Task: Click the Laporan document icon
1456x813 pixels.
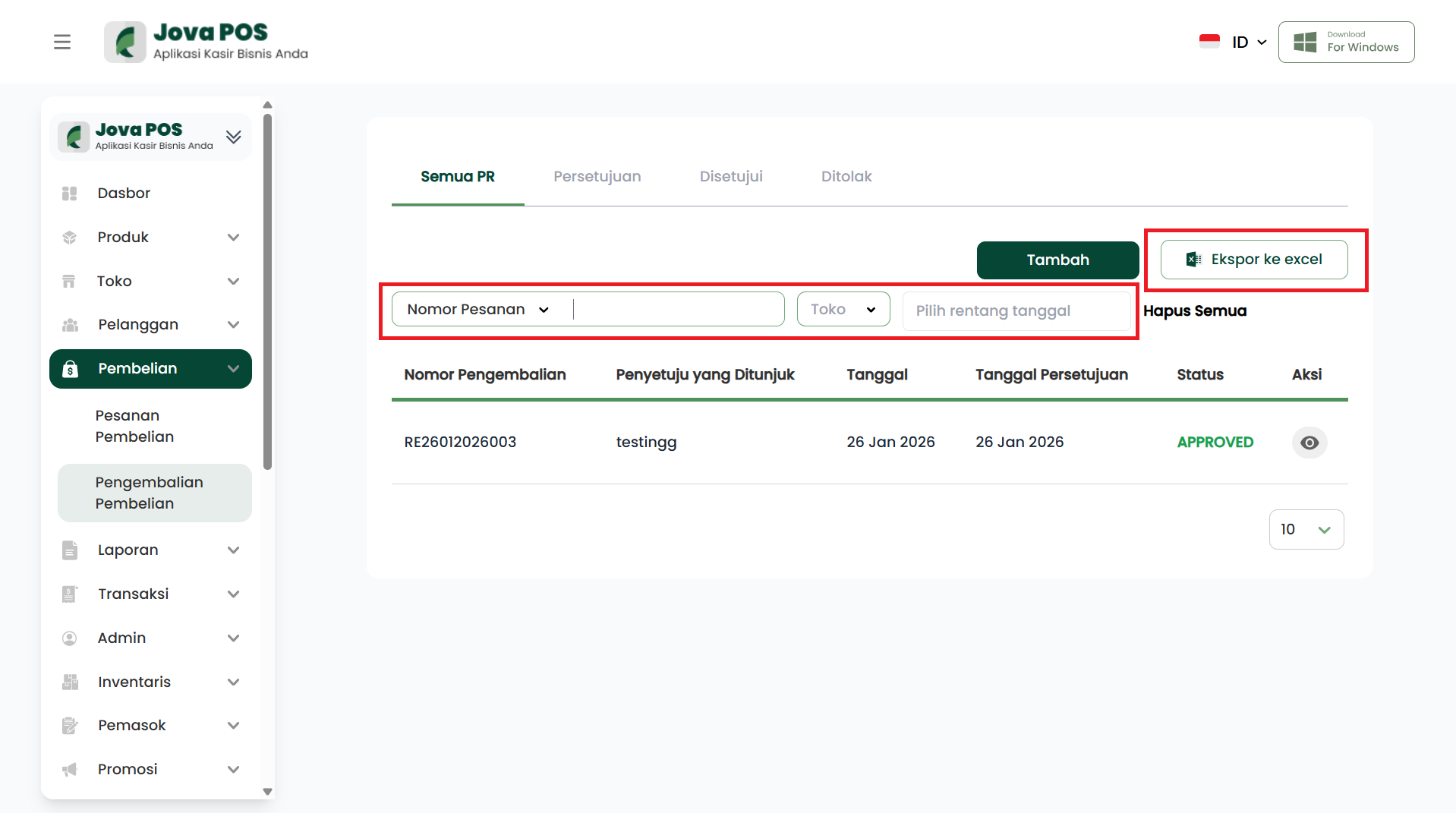Action: (70, 550)
